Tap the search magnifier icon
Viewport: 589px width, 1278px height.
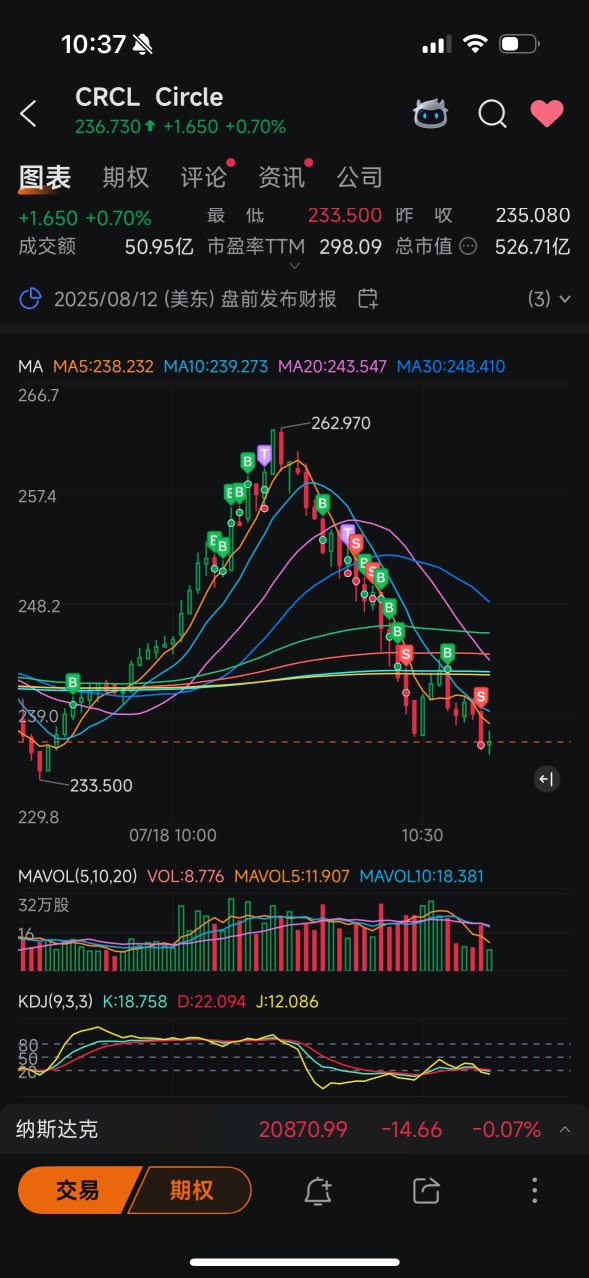point(492,114)
